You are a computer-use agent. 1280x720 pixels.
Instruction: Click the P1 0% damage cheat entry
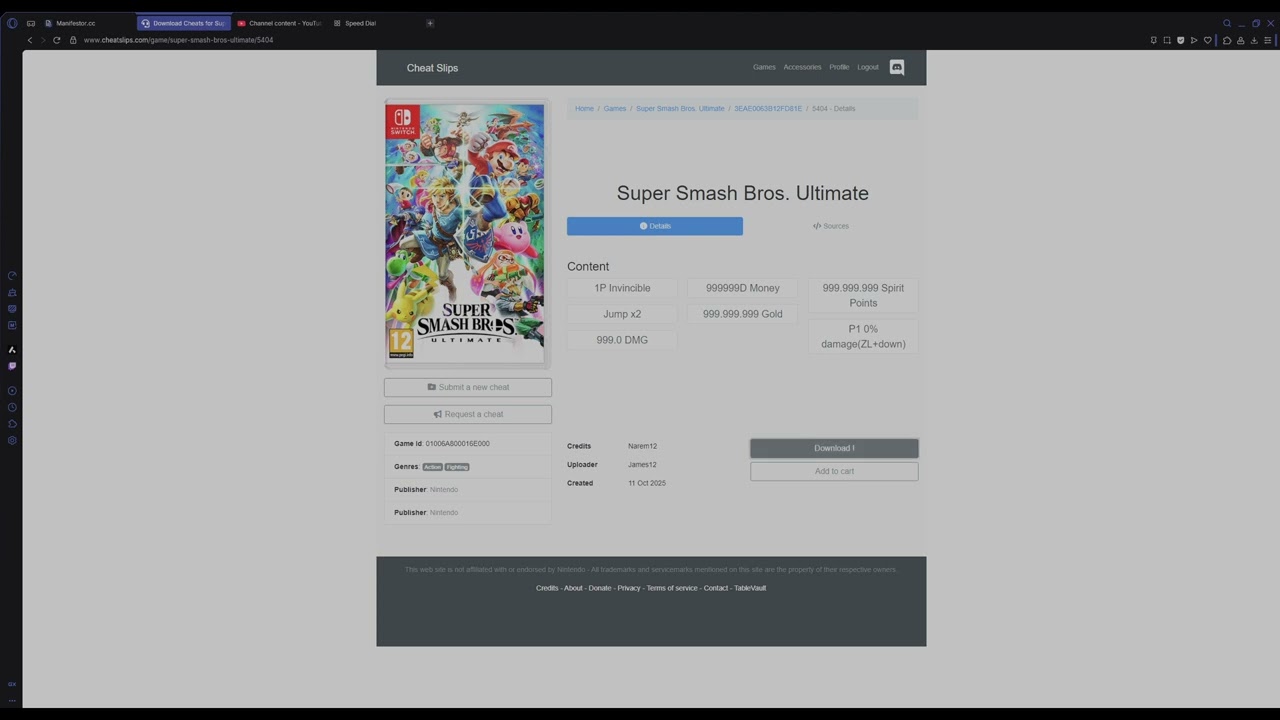click(x=863, y=336)
